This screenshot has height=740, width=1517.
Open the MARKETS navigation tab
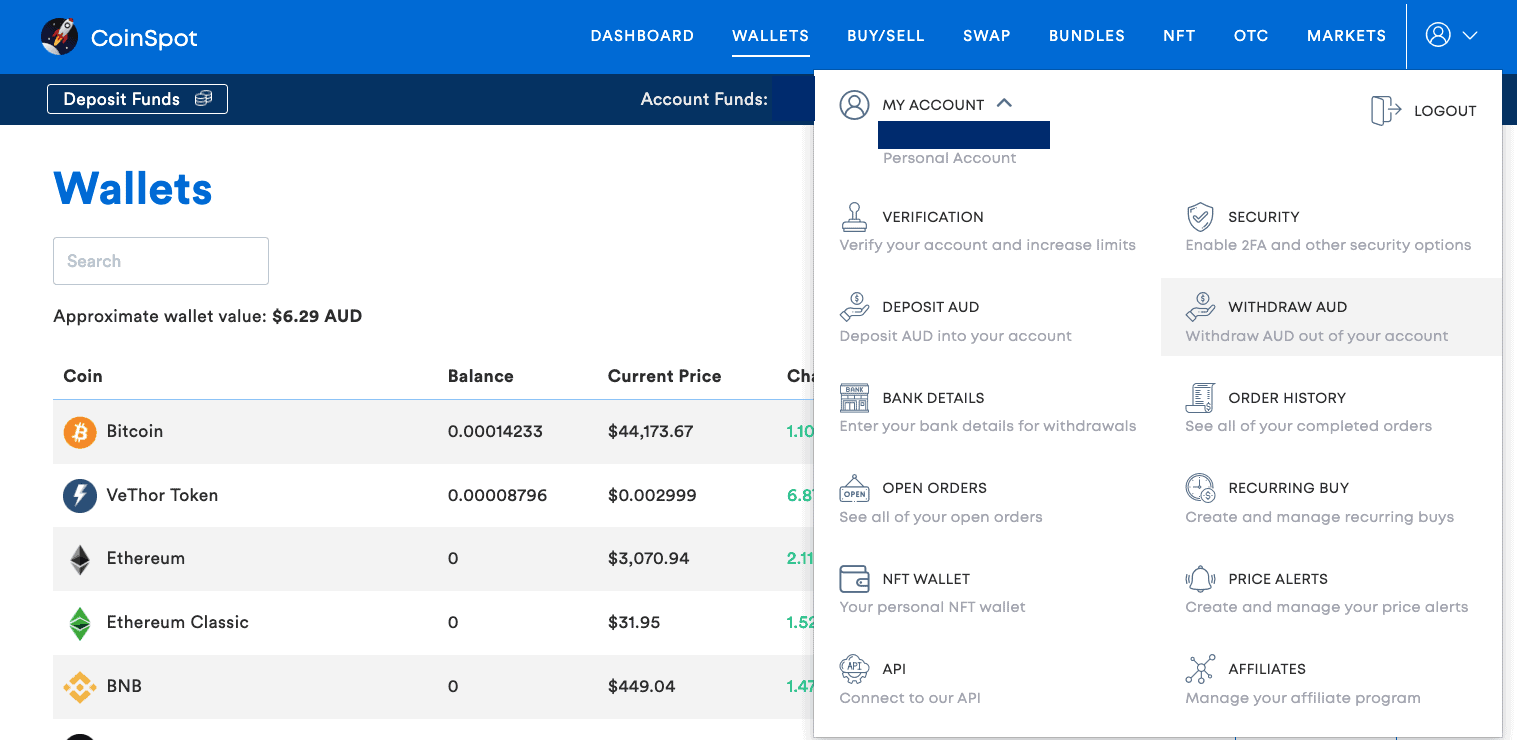1346,35
